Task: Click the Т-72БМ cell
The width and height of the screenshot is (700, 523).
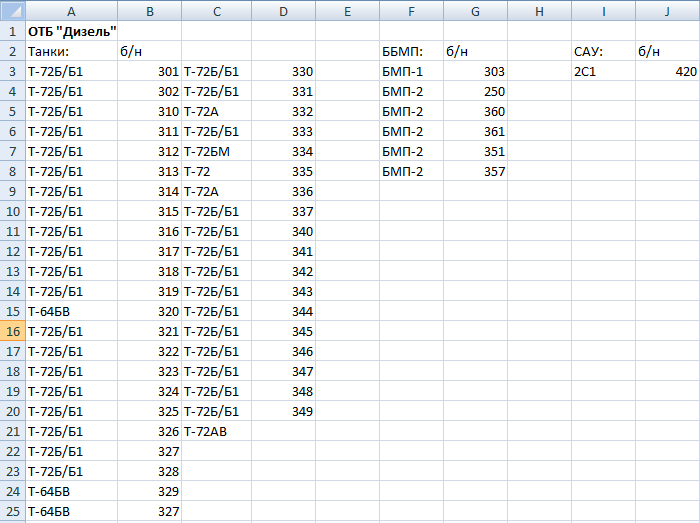Action: pos(217,151)
